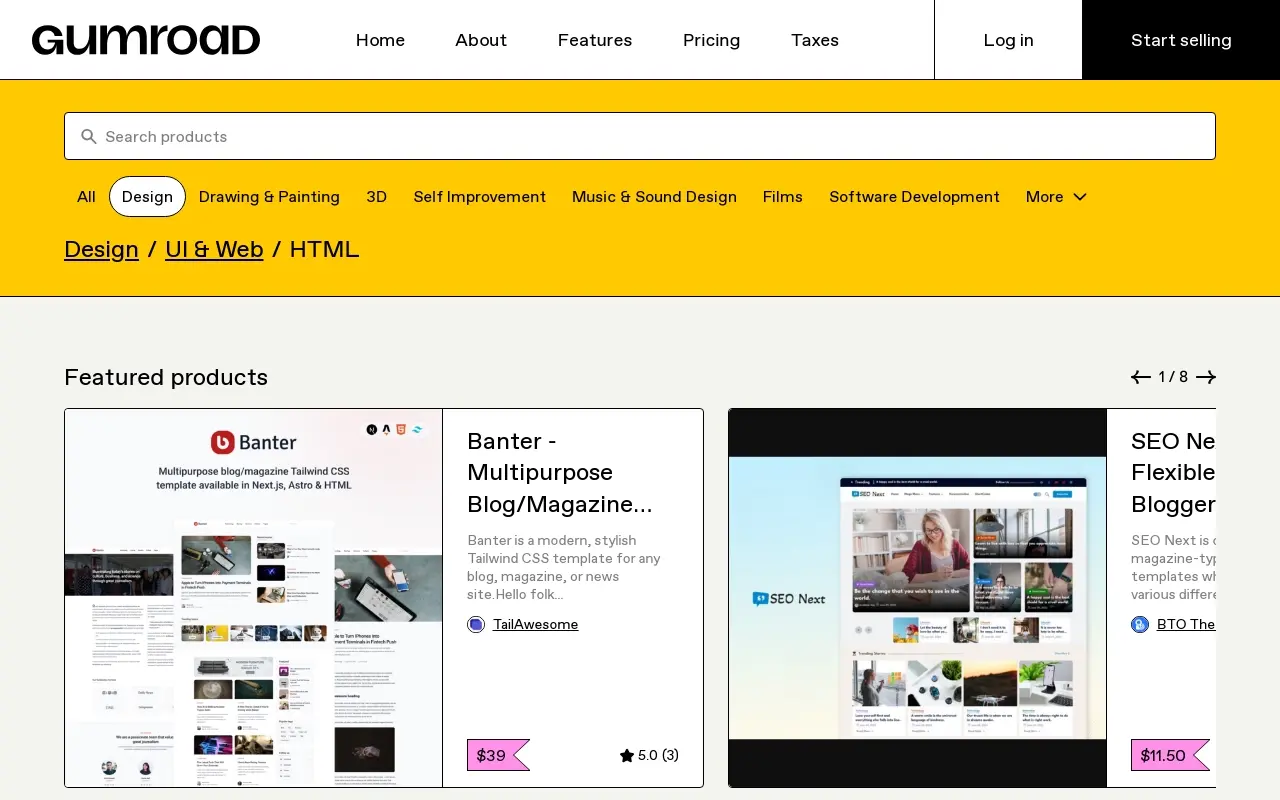Screen dimensions: 1280x800
Task: Open the Taxes page
Action: click(x=815, y=40)
